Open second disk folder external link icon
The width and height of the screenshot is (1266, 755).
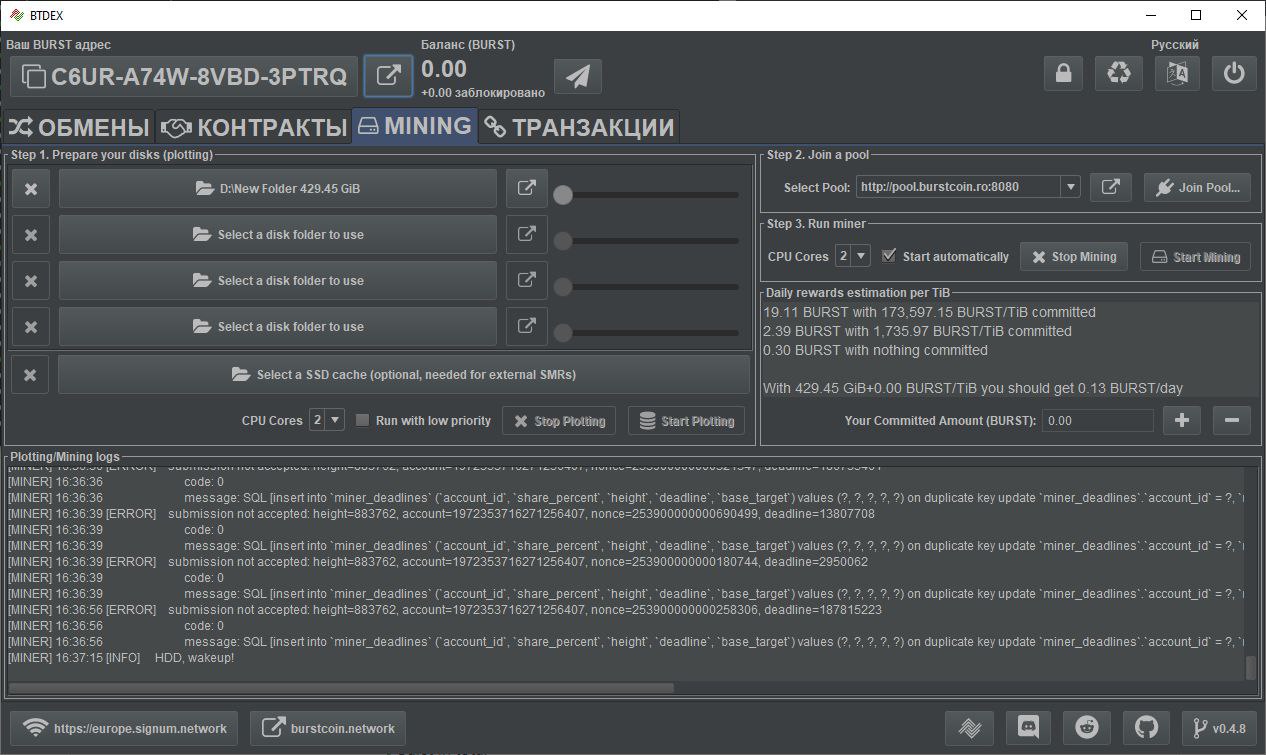pos(526,234)
